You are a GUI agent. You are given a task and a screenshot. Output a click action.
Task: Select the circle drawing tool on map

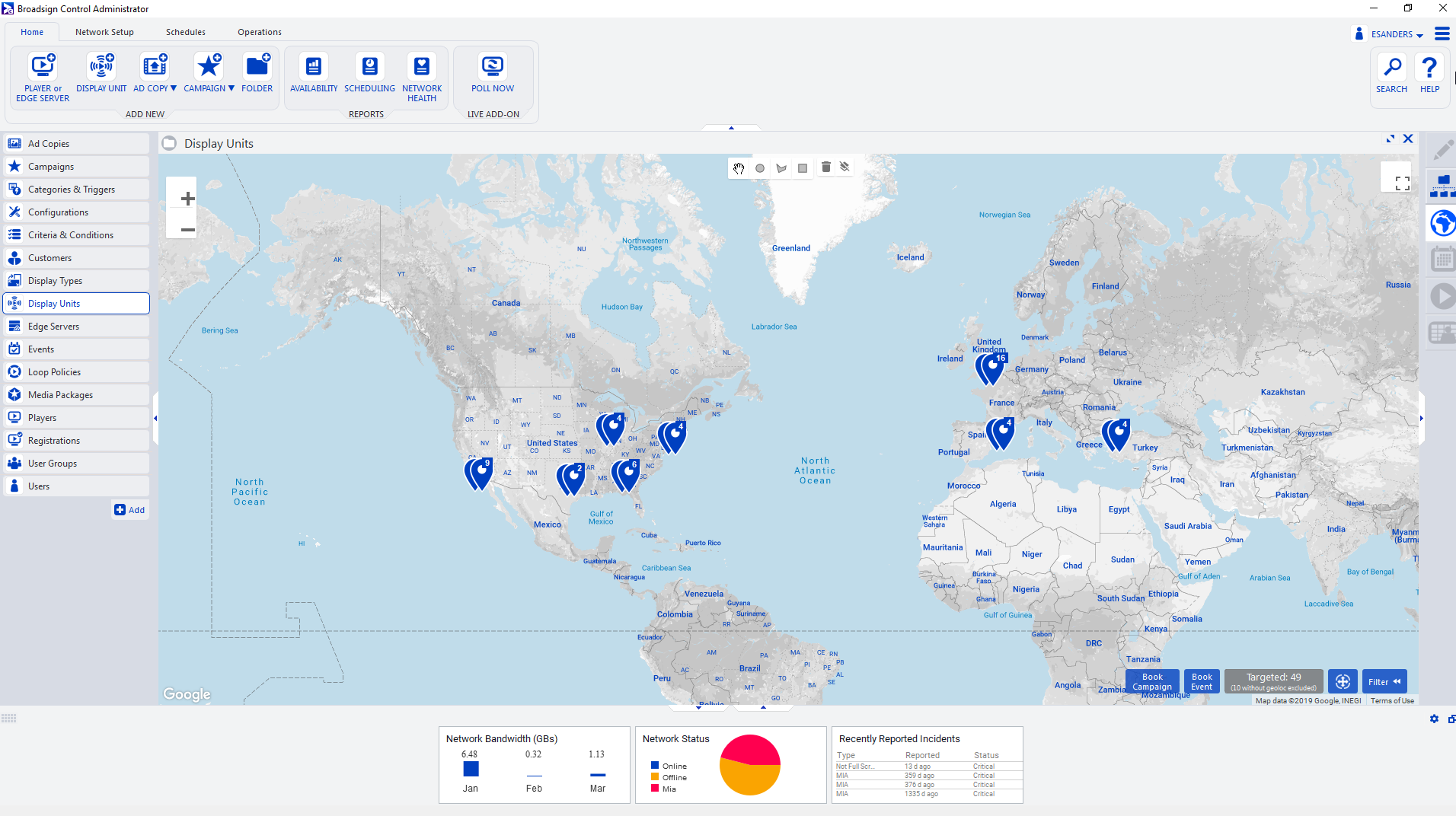[x=760, y=168]
